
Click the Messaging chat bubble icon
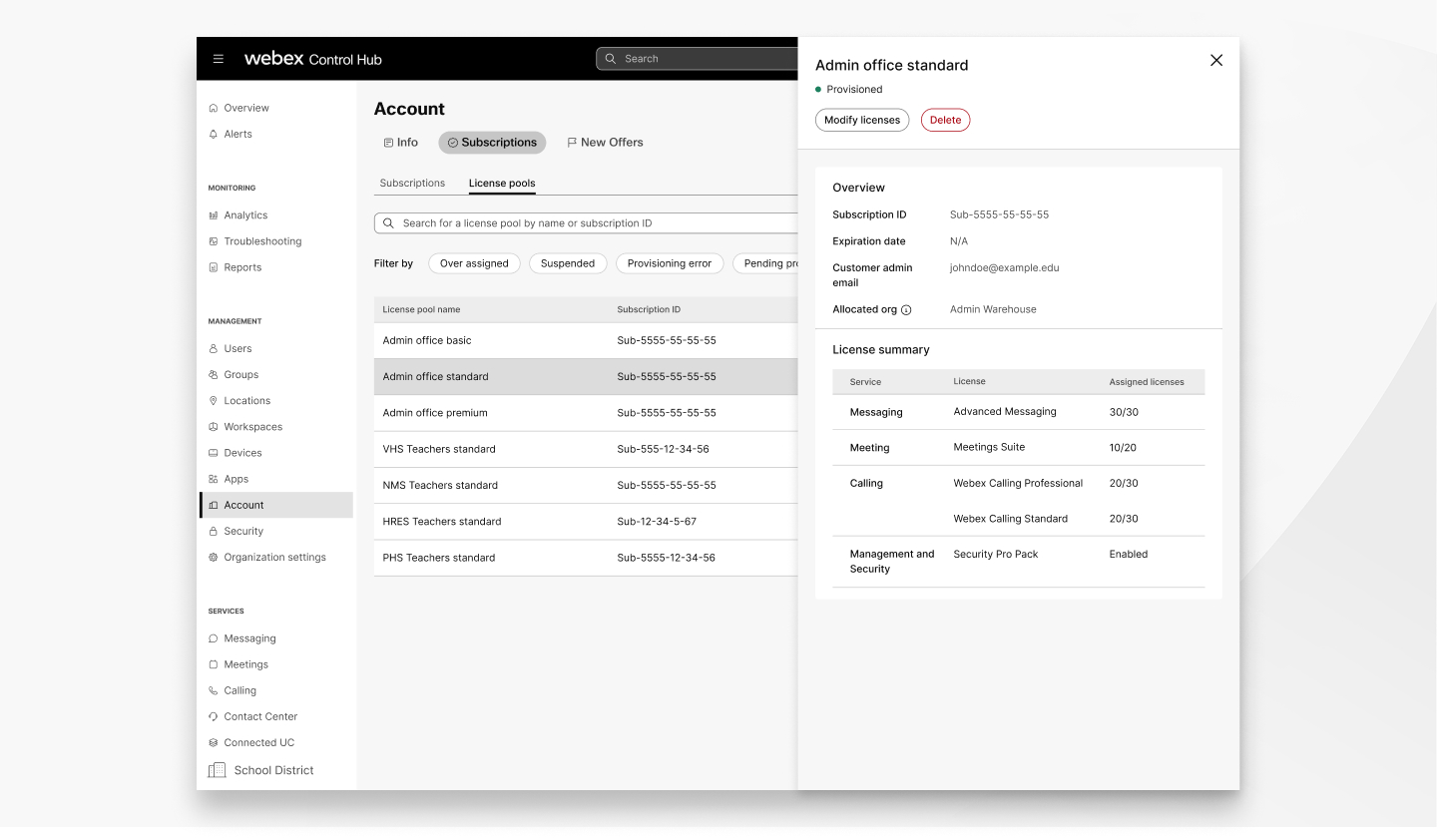pos(213,638)
